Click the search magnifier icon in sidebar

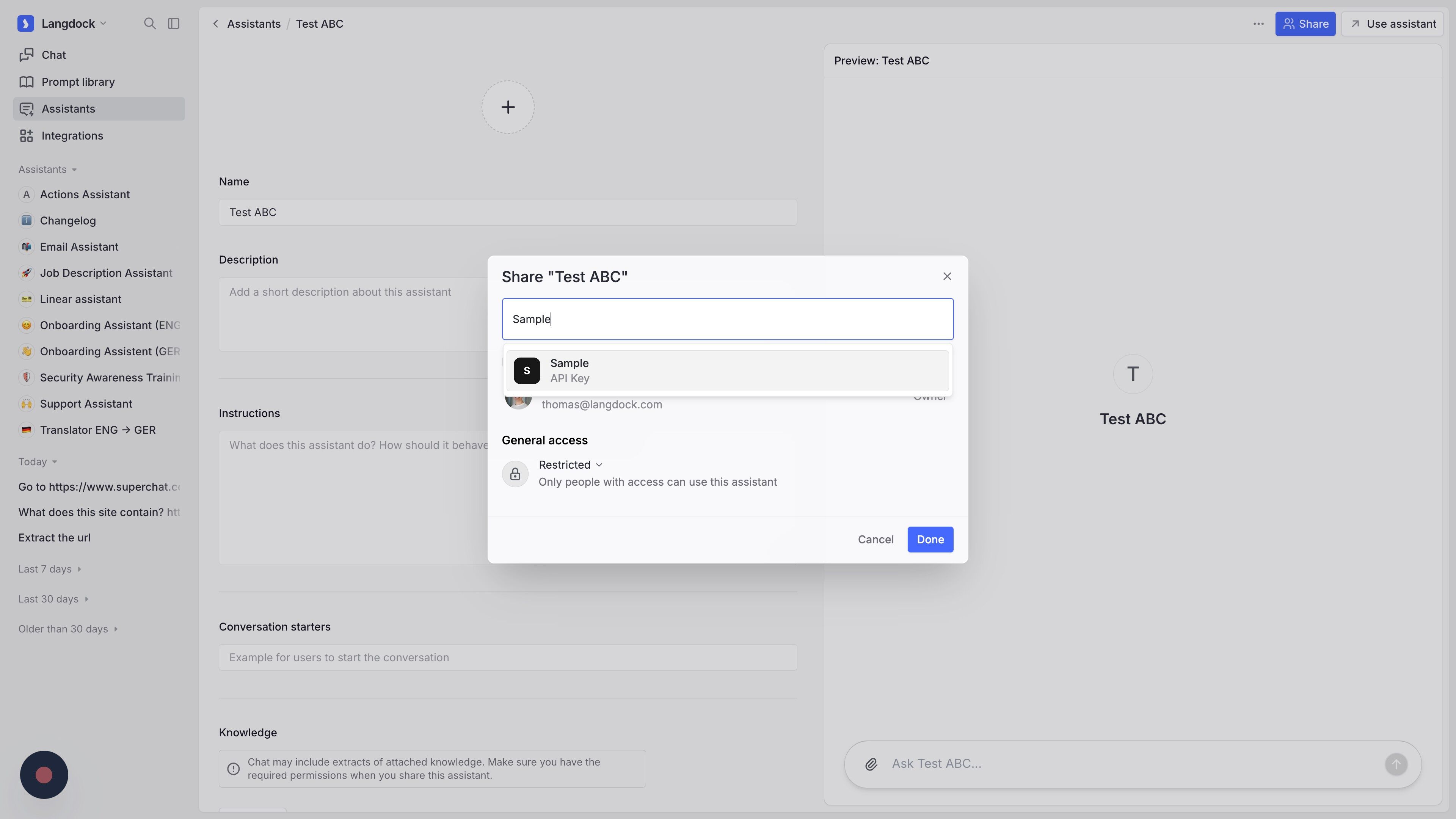[x=149, y=24]
